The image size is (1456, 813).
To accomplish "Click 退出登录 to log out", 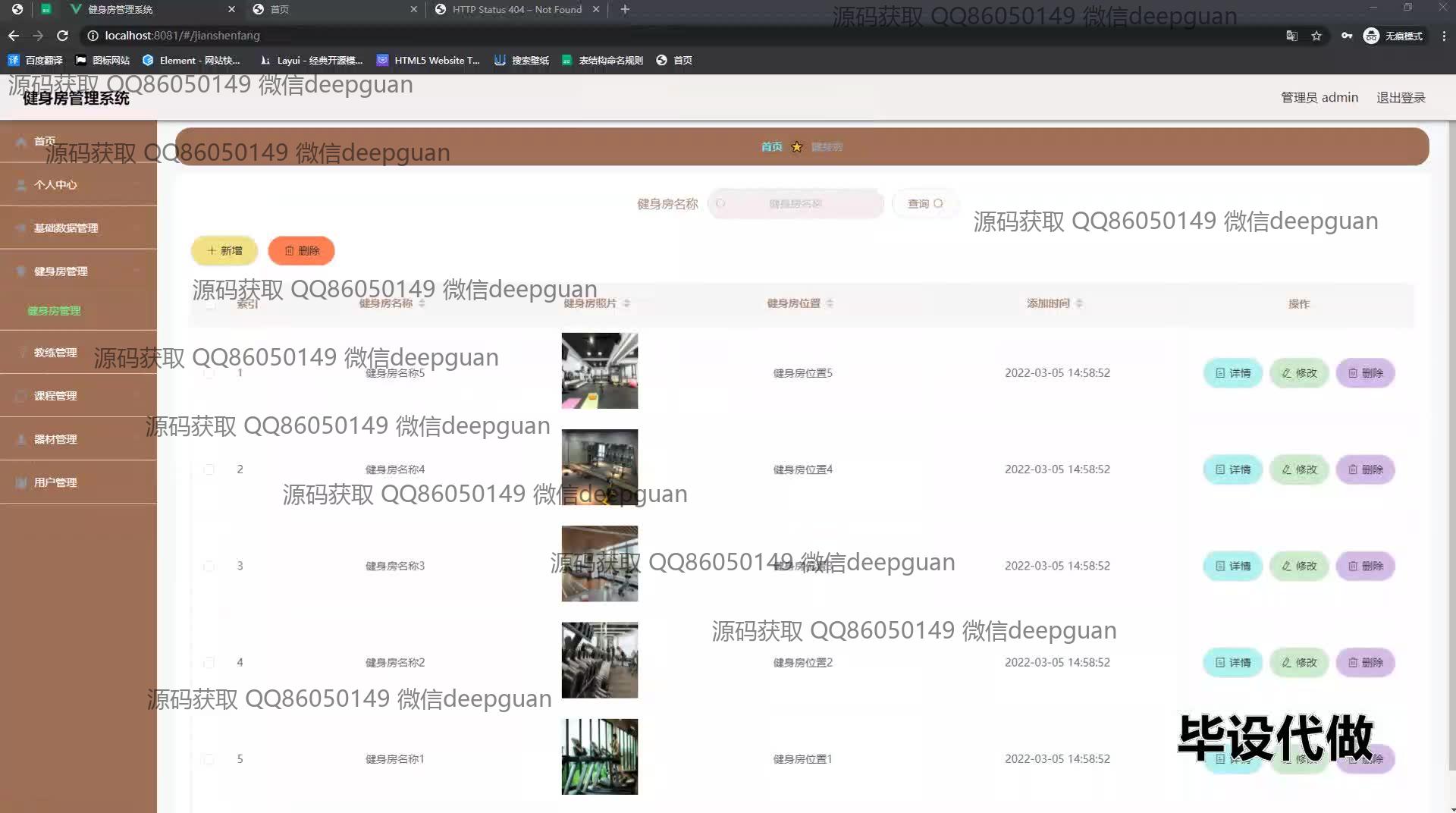I will click(x=1401, y=97).
